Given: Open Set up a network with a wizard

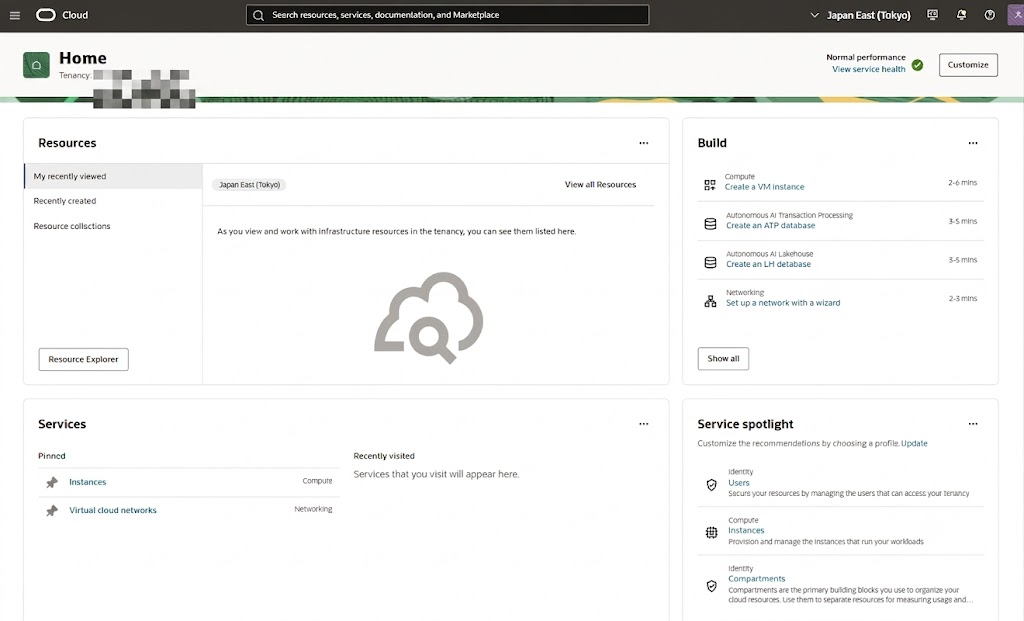Looking at the screenshot, I should click(x=783, y=303).
